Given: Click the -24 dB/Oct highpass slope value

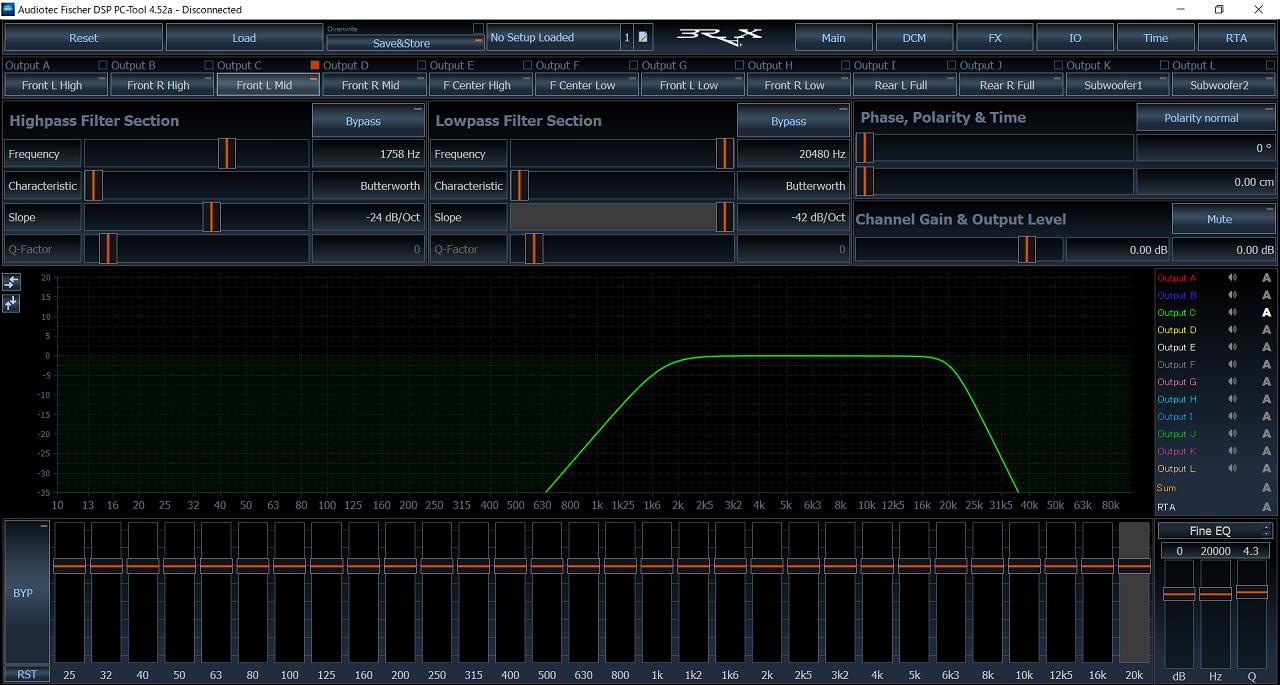Looking at the screenshot, I should [369, 217].
